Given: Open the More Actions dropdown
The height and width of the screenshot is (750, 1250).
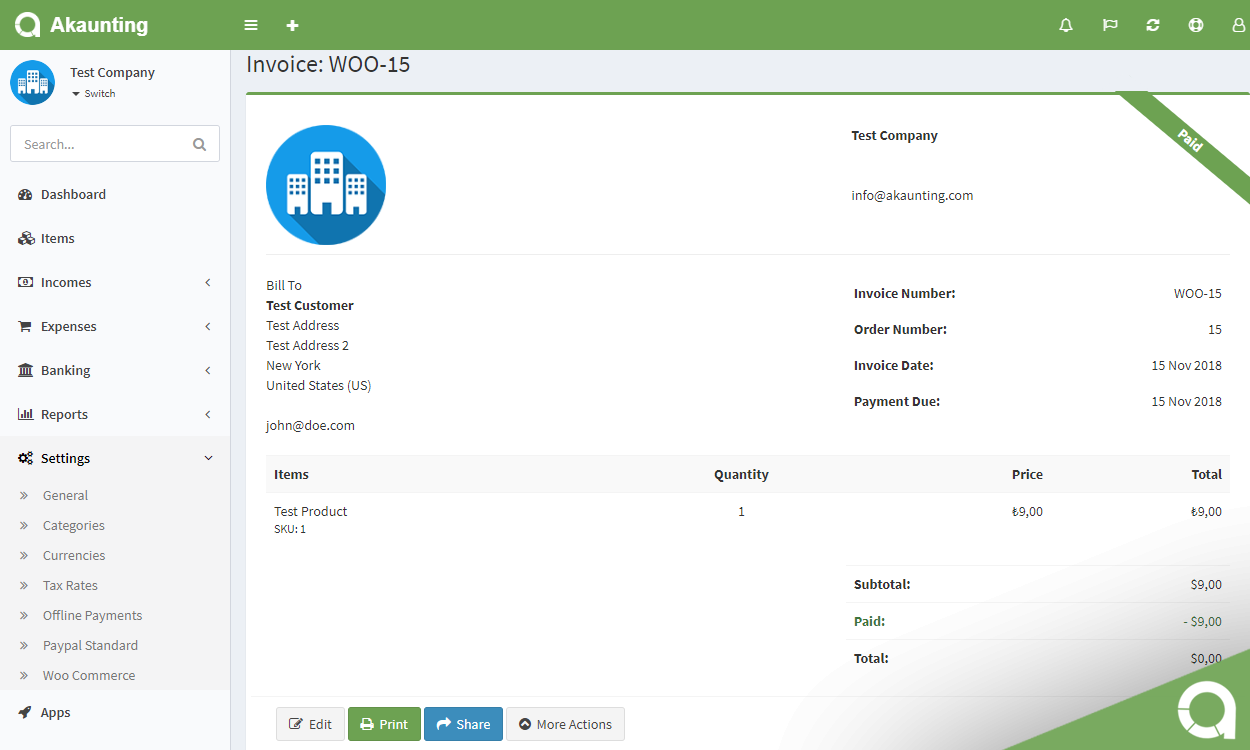Looking at the screenshot, I should pyautogui.click(x=565, y=725).
